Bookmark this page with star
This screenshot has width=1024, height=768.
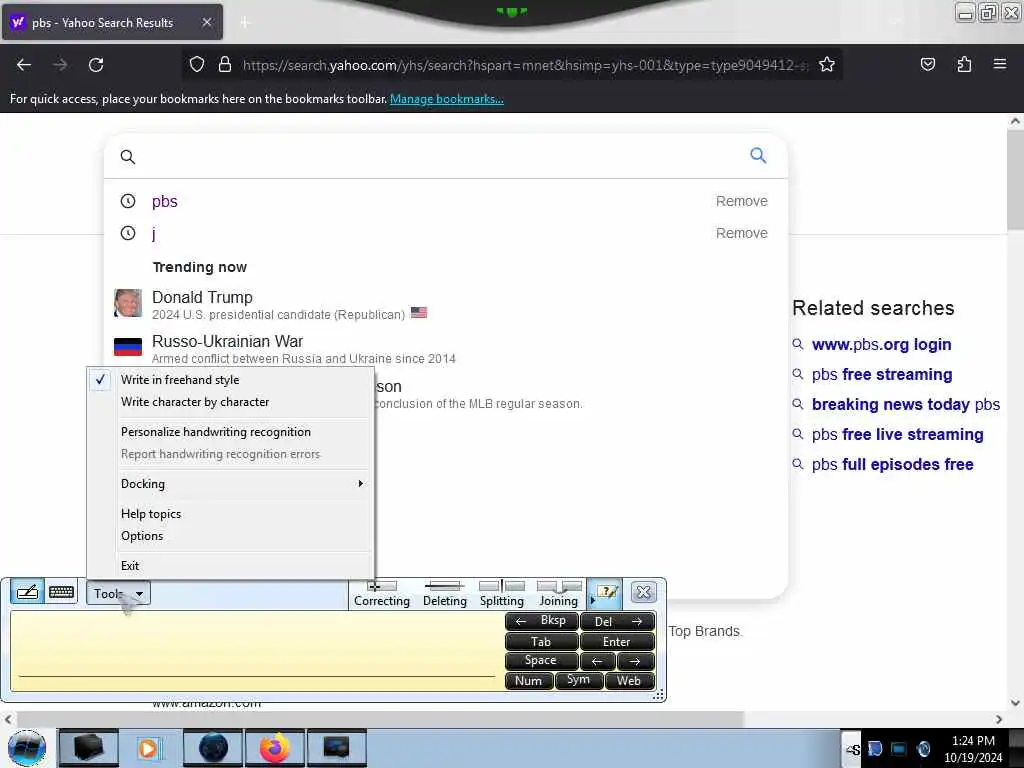827,65
